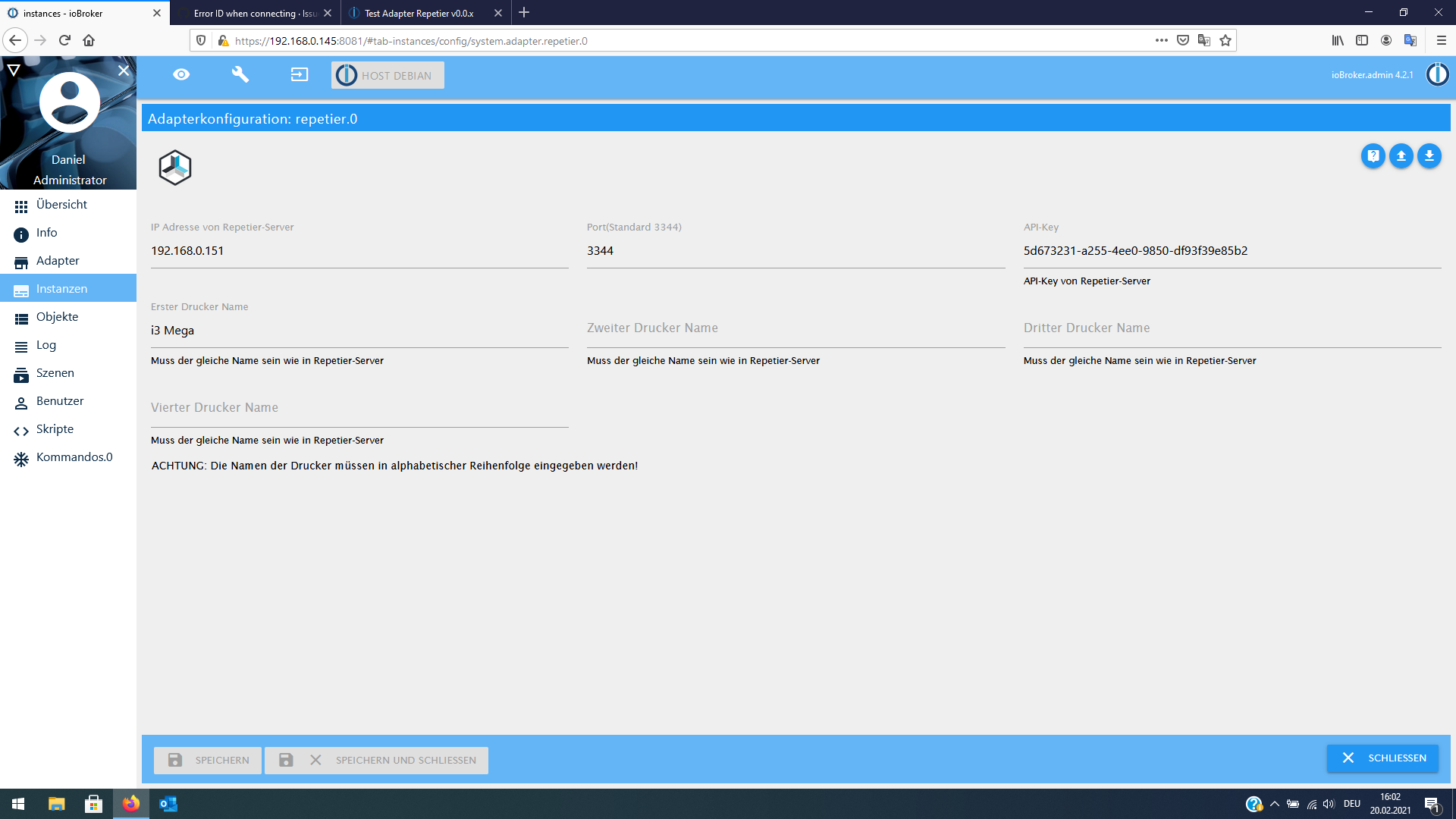Click the volume icon in system tray
The height and width of the screenshot is (819, 1456).
coord(1329,804)
